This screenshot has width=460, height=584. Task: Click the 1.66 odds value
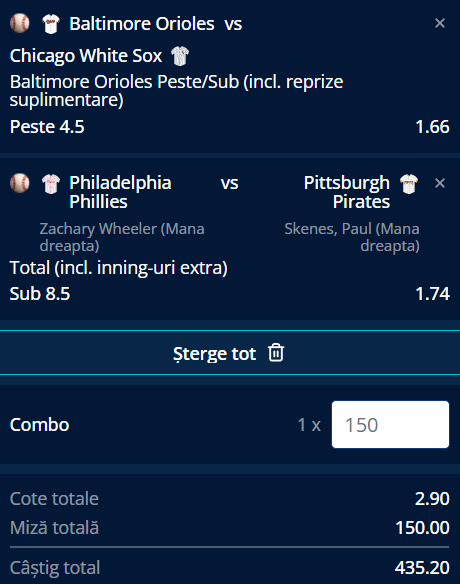[x=432, y=127]
